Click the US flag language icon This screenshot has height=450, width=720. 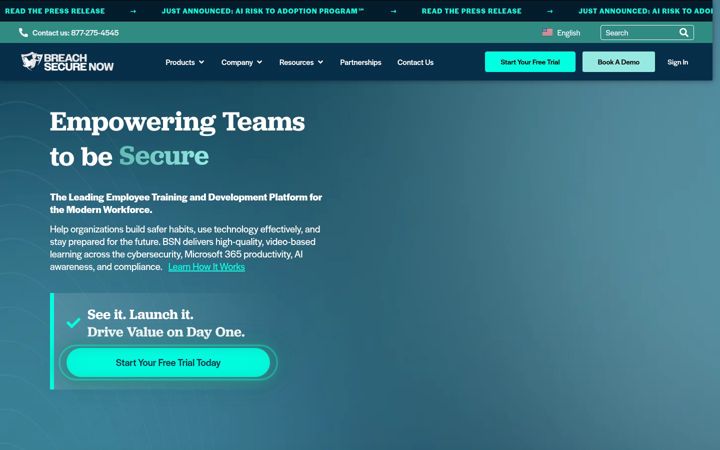pyautogui.click(x=547, y=33)
